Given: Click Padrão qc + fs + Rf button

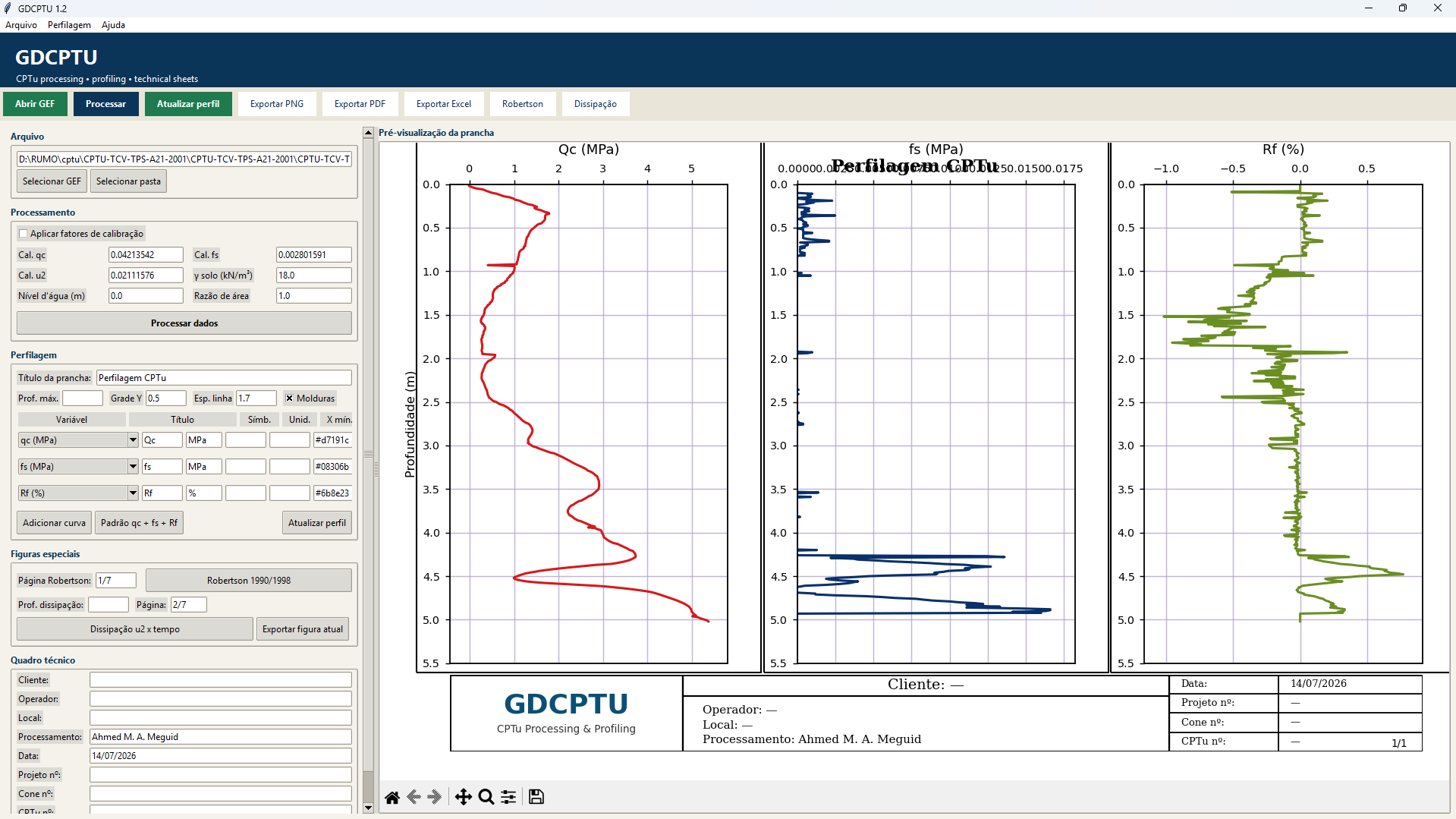Looking at the screenshot, I should tap(139, 523).
